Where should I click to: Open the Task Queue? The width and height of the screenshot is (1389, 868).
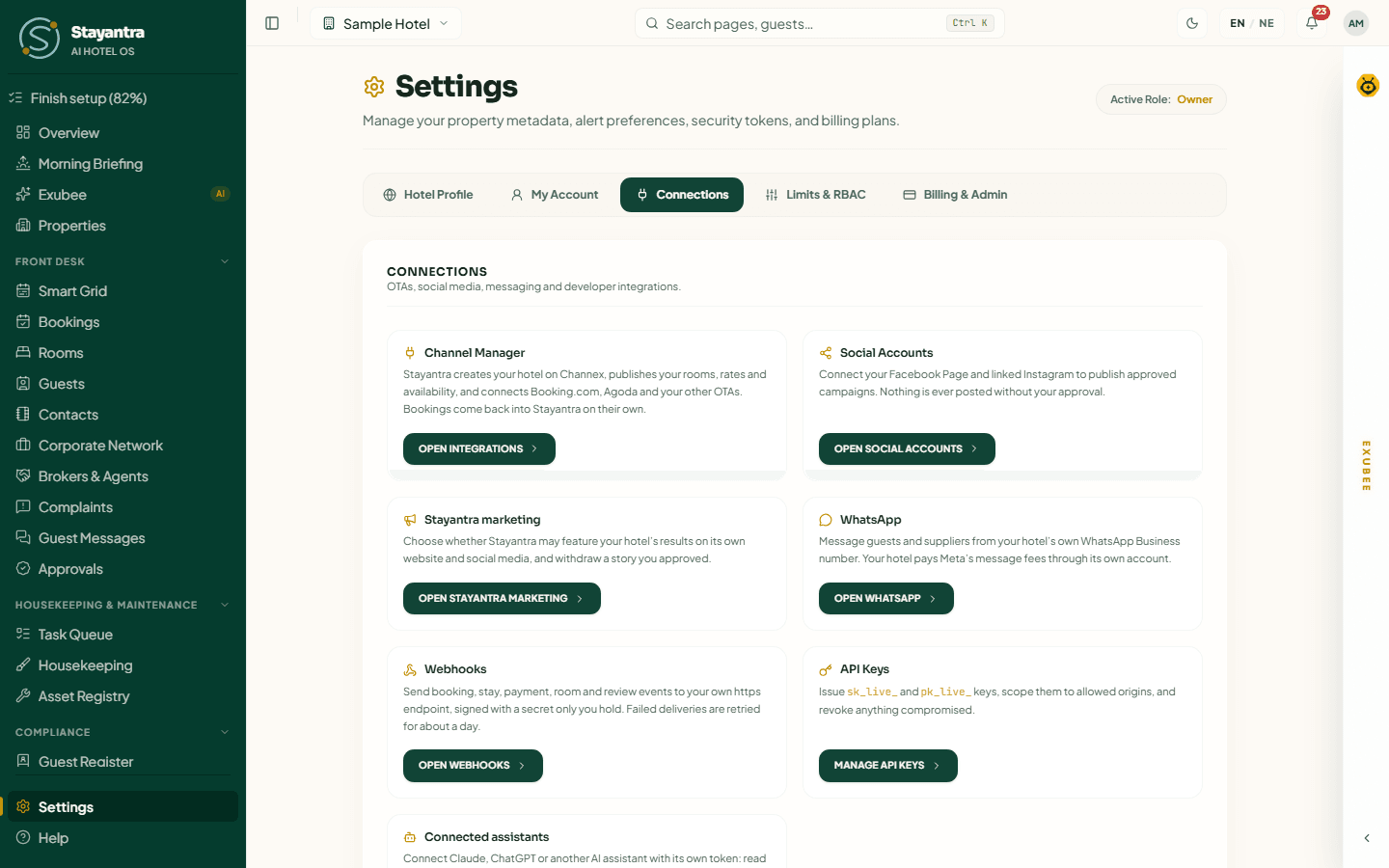(123, 635)
